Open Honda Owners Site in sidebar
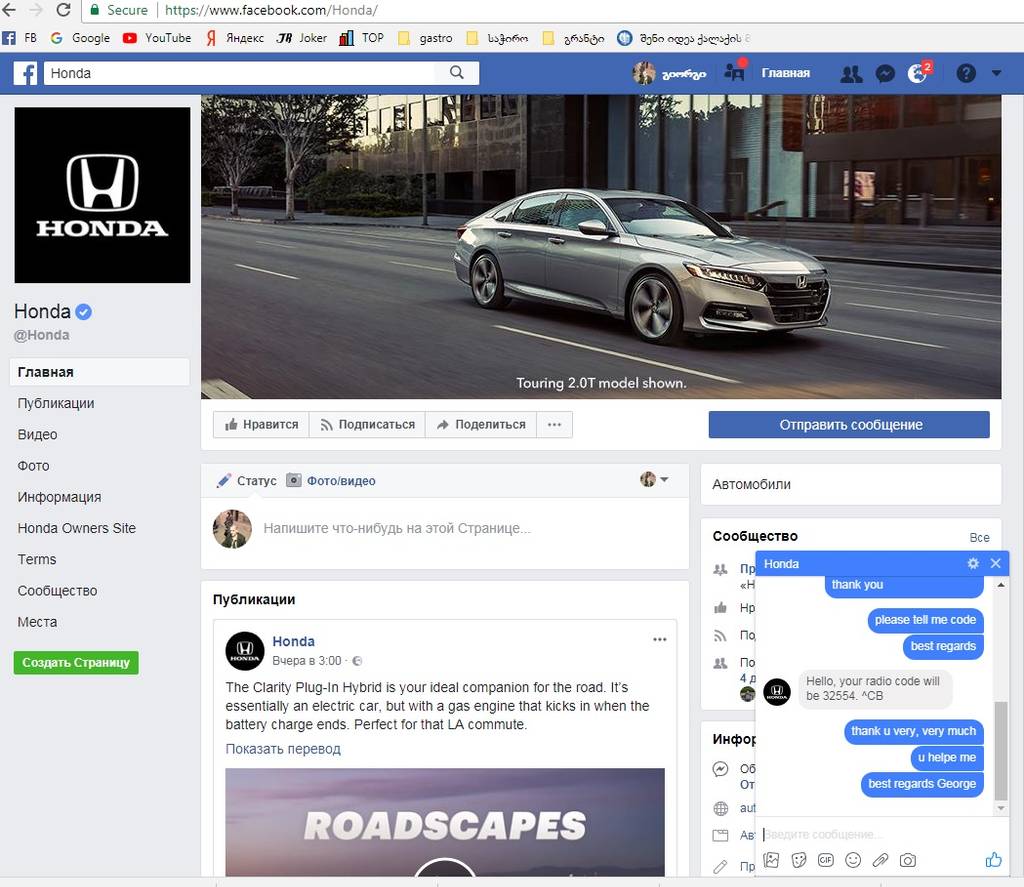Screen dimensions: 1024x887 pos(76,528)
